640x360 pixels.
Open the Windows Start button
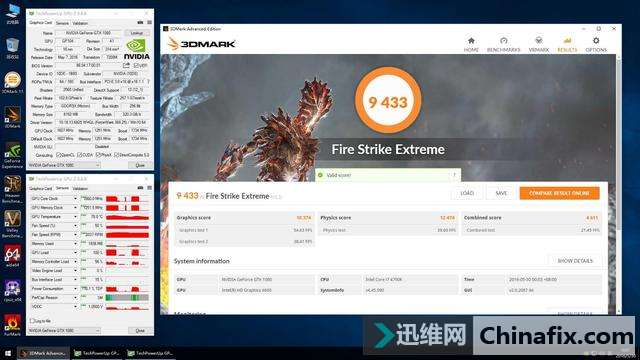tap(7, 353)
